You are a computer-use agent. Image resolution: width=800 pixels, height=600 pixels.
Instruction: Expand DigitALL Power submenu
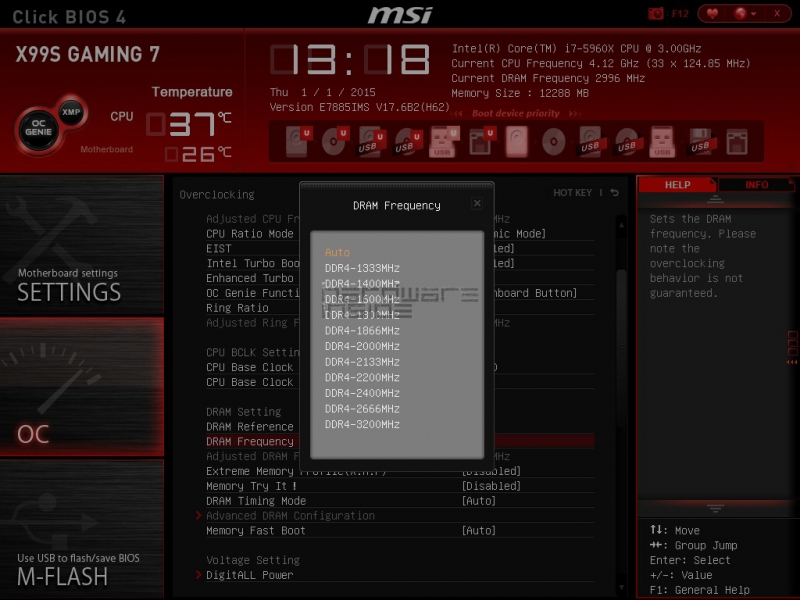pyautogui.click(x=249, y=575)
